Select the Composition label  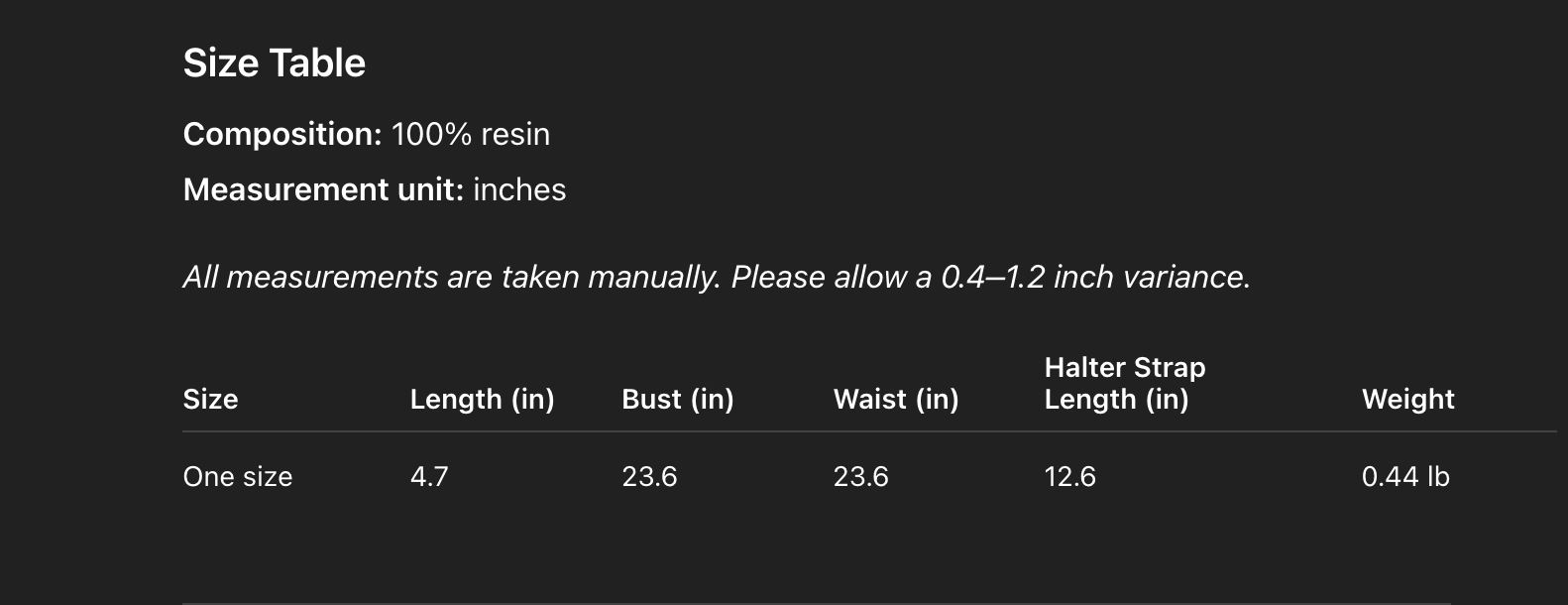coord(281,134)
